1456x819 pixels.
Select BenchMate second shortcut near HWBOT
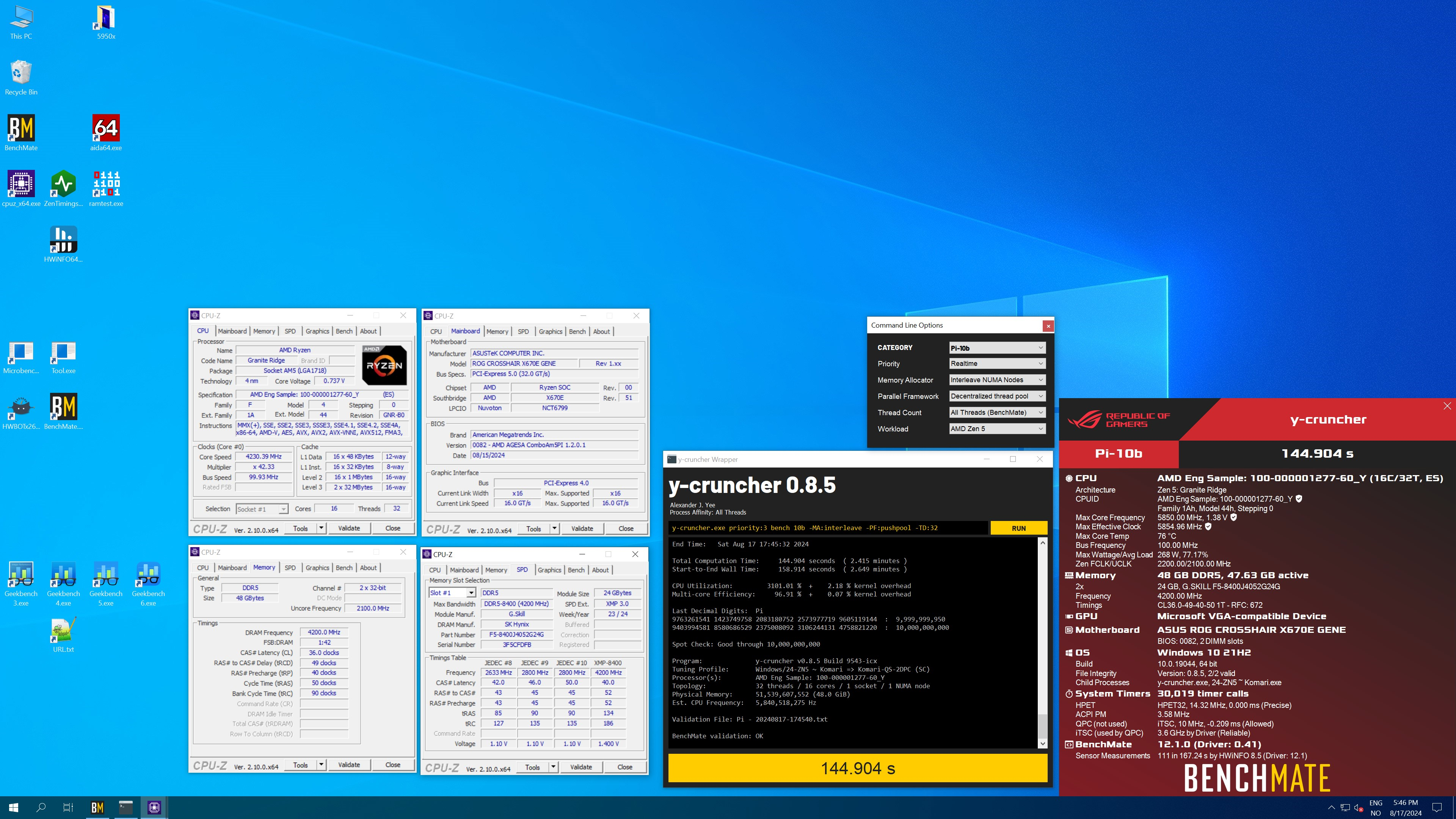coord(63,412)
